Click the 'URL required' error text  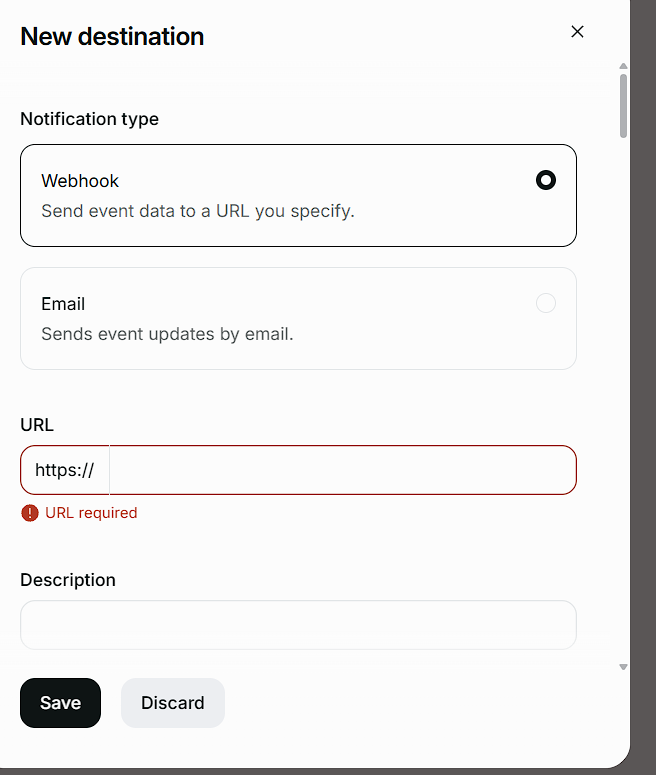[91, 513]
